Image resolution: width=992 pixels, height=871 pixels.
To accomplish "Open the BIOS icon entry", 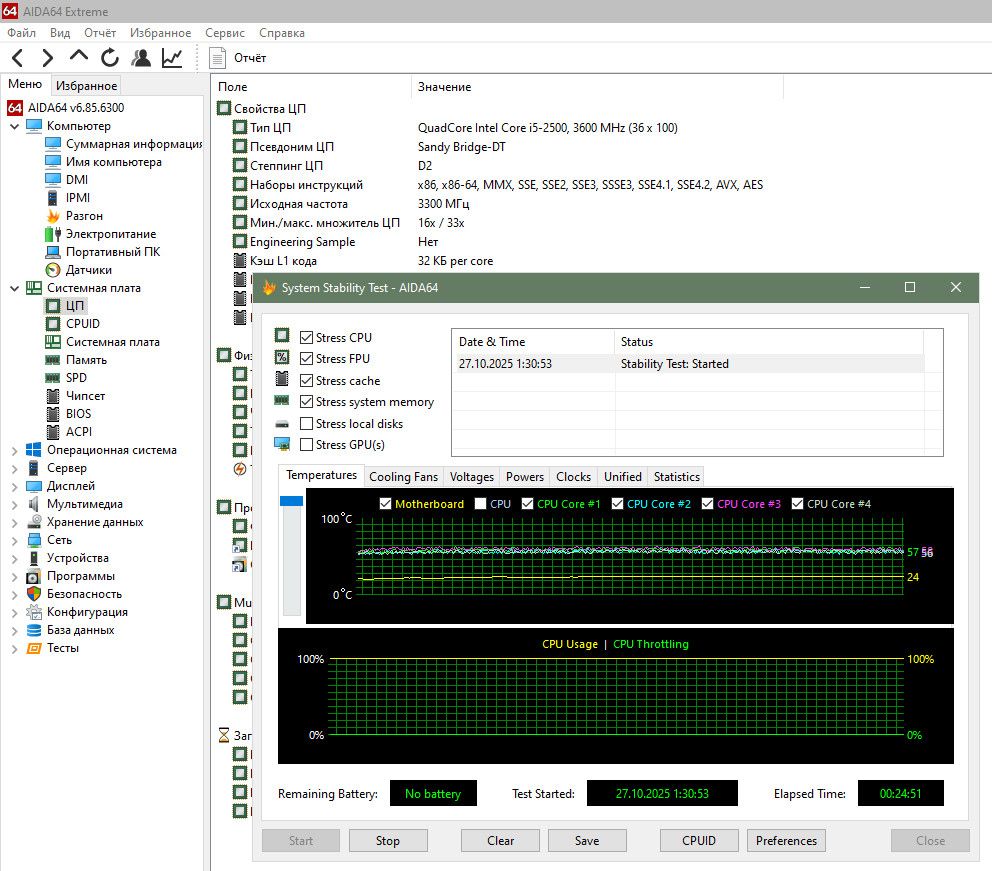I will 54,414.
